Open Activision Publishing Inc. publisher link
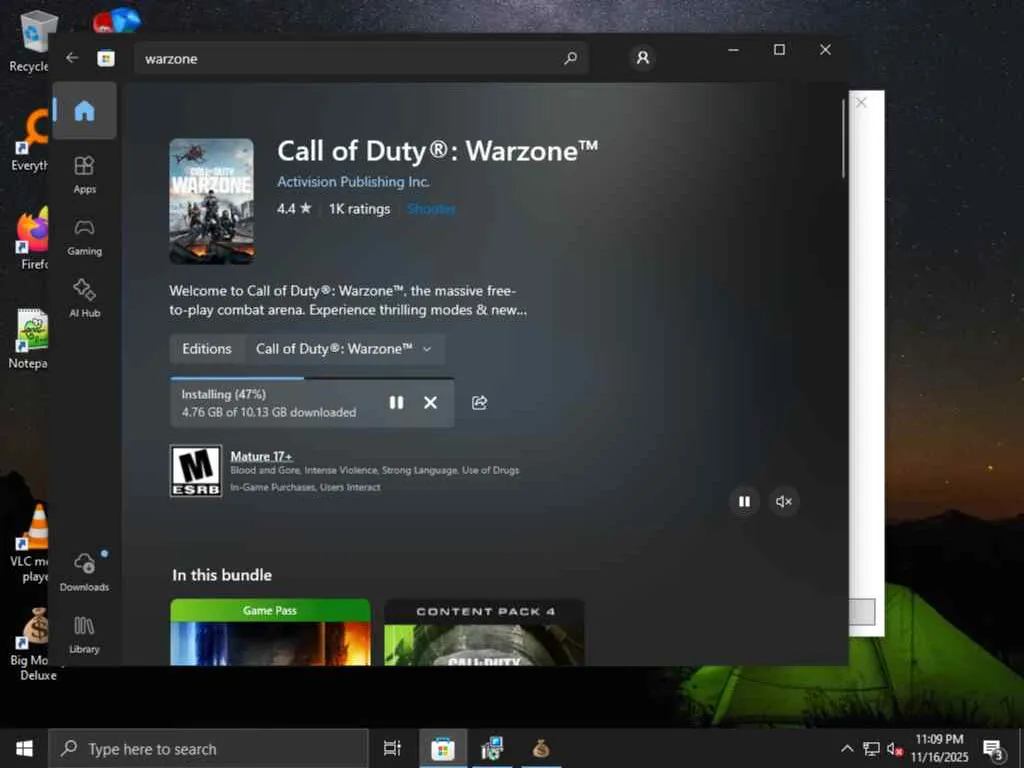Screen dimensions: 1024x768 coord(353,182)
